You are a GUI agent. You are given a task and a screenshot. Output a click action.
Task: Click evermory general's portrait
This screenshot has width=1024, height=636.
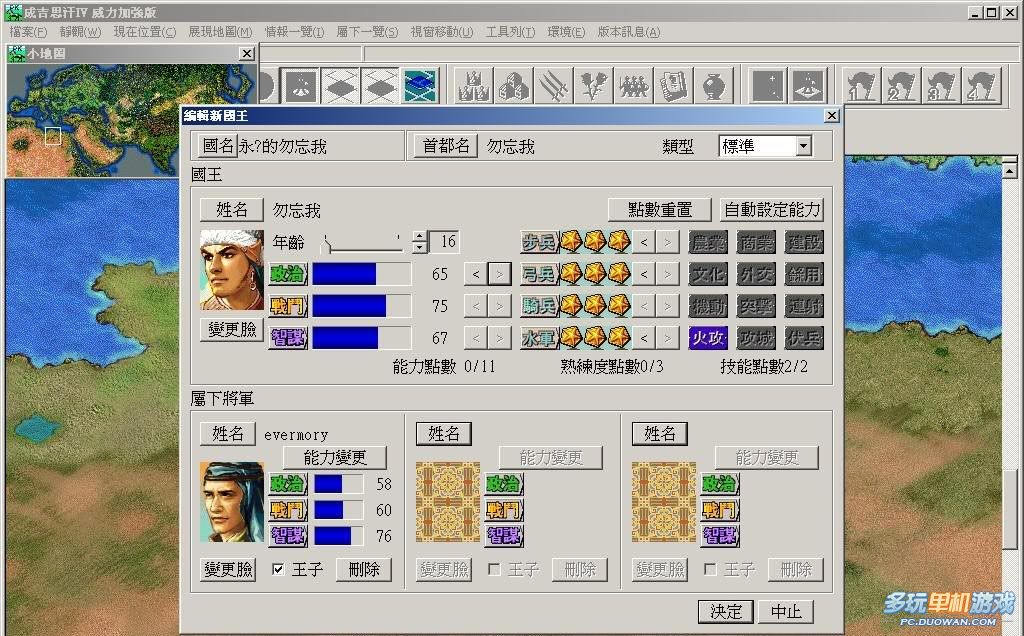pyautogui.click(x=232, y=502)
